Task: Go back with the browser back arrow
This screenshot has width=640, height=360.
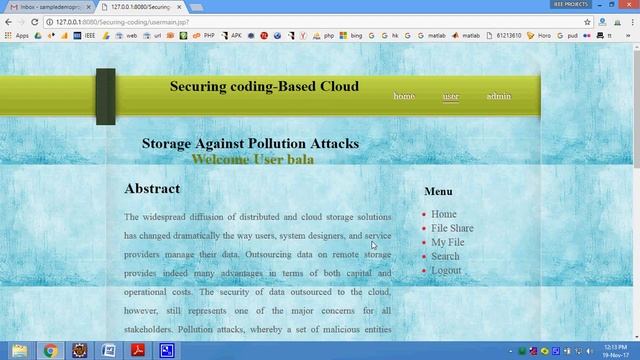Action: pos(9,22)
